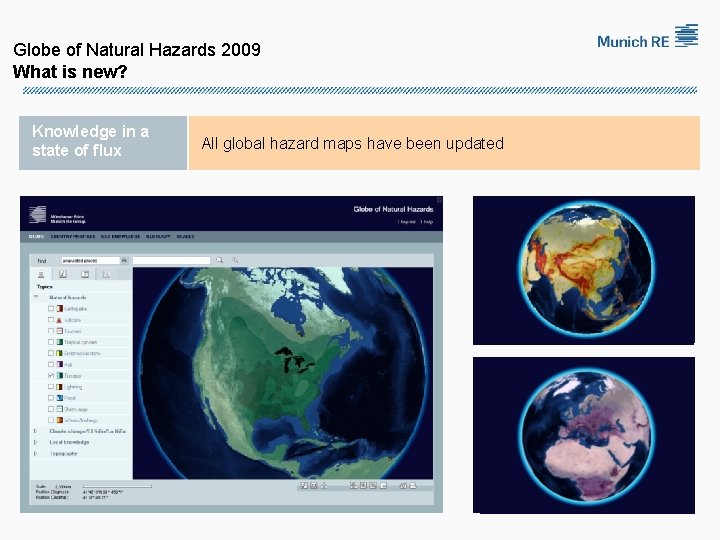This screenshot has height=540, width=720.
Task: Enable the Wildfire checkbox
Action: coord(51,420)
